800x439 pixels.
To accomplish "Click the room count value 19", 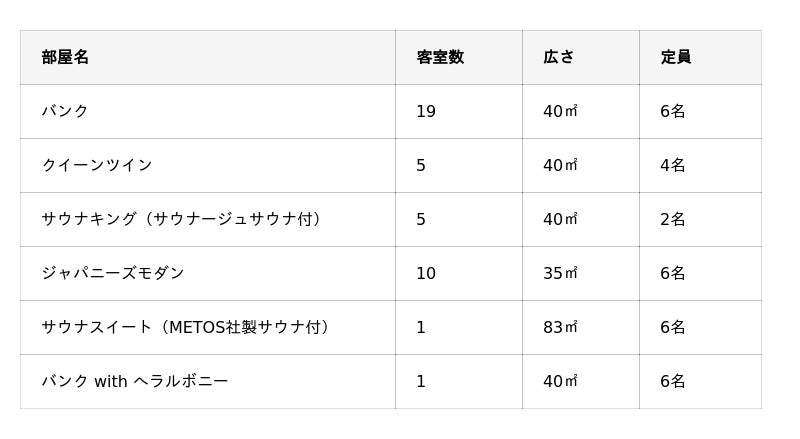I will point(425,112).
